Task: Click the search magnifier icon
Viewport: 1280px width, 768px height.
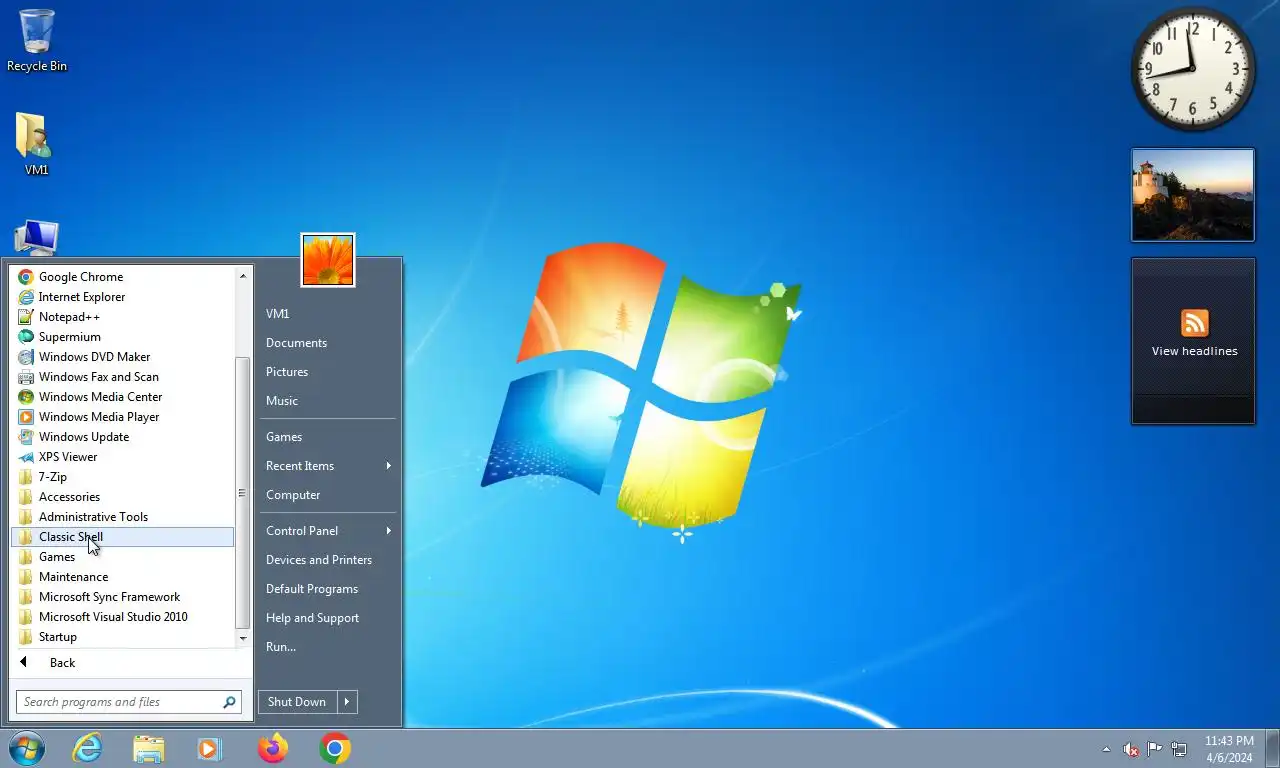Action: tap(229, 702)
